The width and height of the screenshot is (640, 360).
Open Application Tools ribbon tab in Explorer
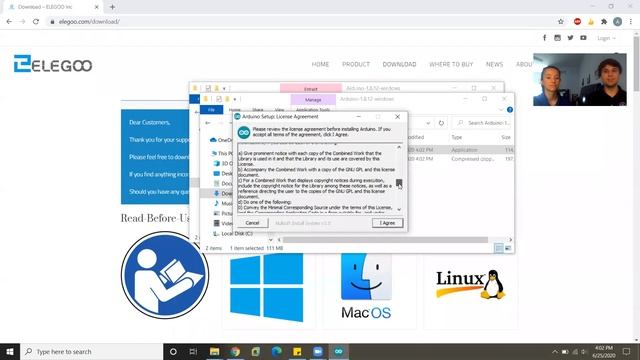(x=313, y=110)
